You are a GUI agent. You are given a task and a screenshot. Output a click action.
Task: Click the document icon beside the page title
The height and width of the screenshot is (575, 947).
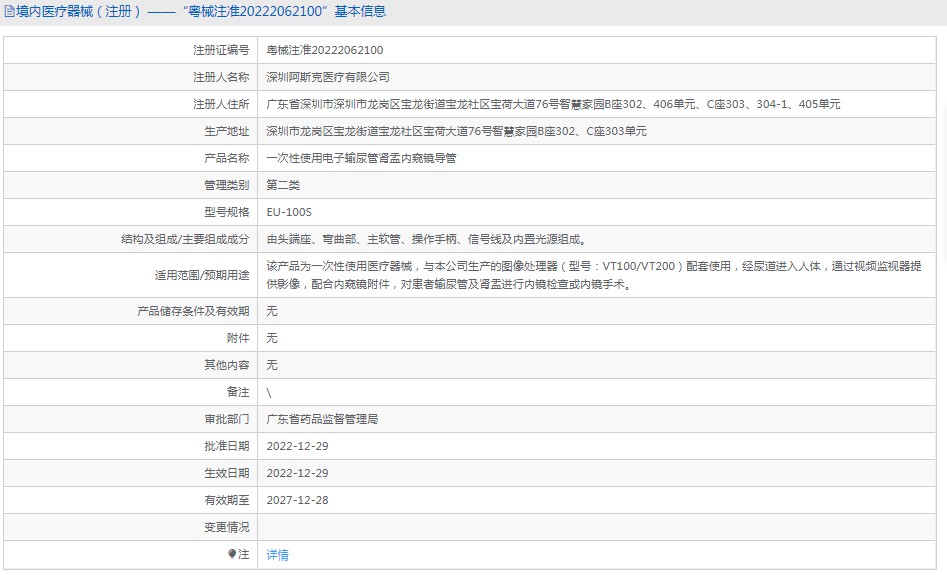(9, 11)
